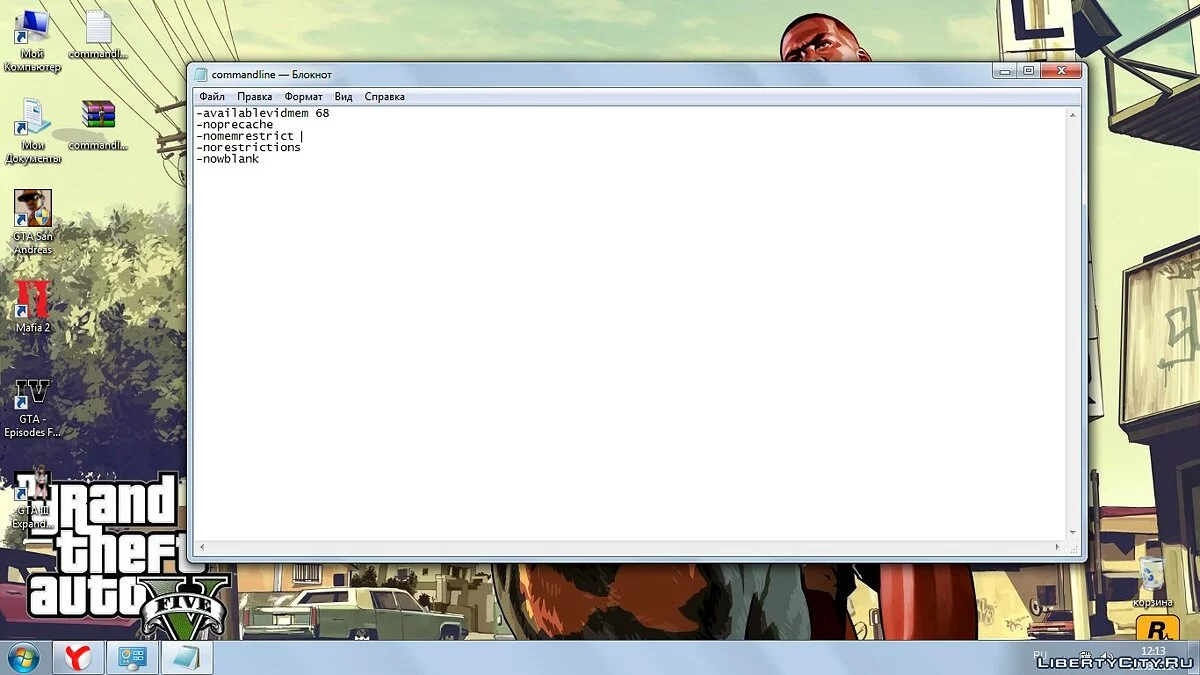Open the Windows Start menu
Viewport: 1200px width, 675px height.
pos(23,657)
